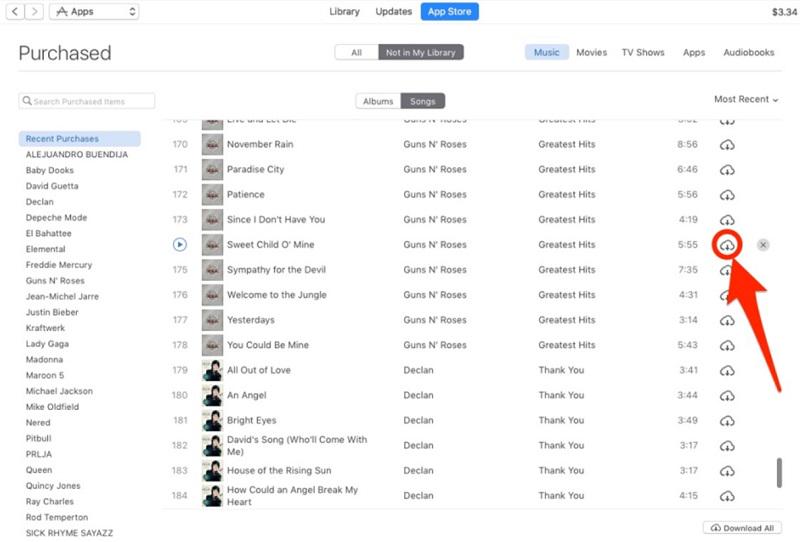This screenshot has width=800, height=542.
Task: Click the $3.34 account balance
Action: point(784,12)
